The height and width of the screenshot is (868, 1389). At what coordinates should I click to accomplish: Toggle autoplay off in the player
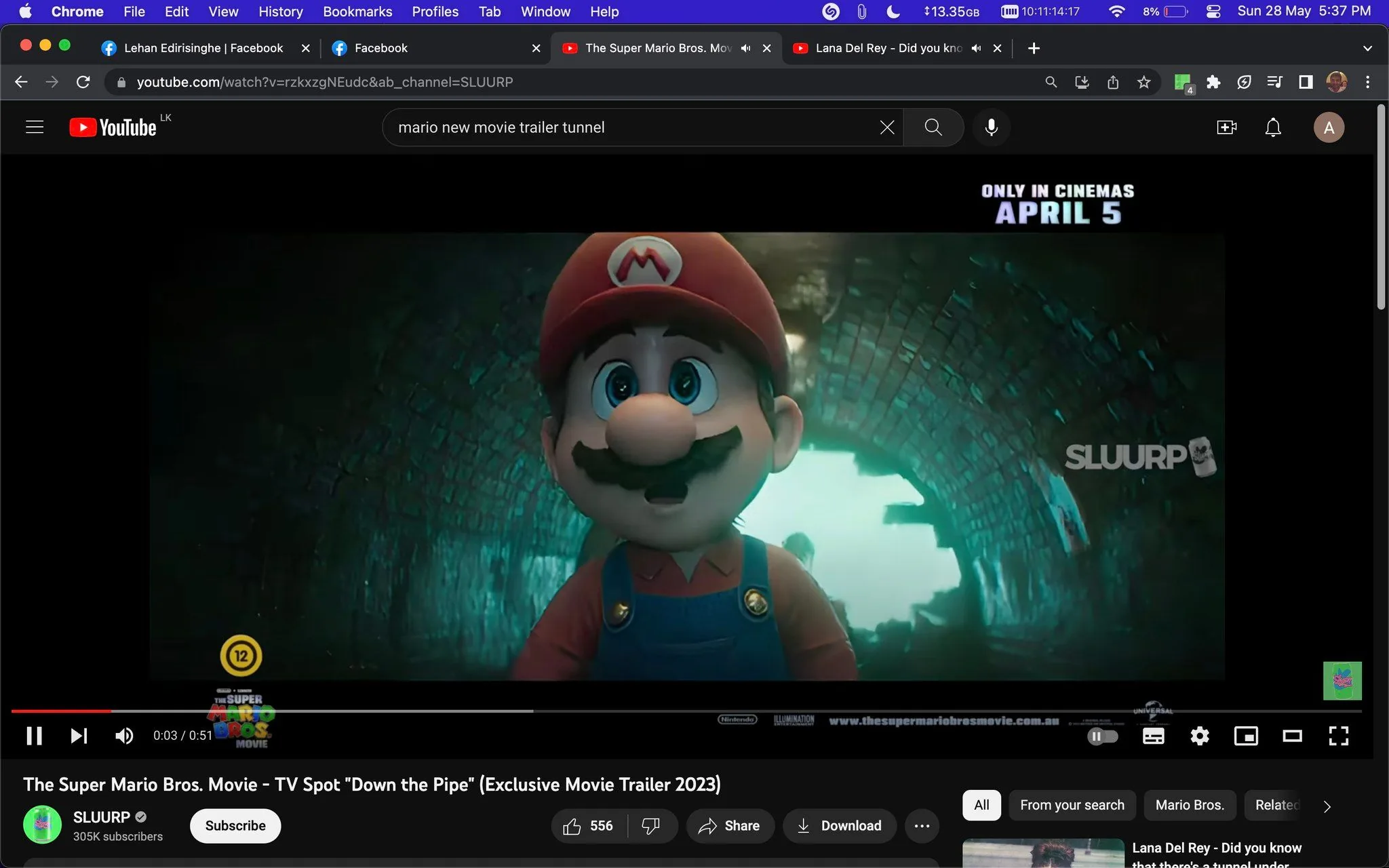coord(1104,736)
